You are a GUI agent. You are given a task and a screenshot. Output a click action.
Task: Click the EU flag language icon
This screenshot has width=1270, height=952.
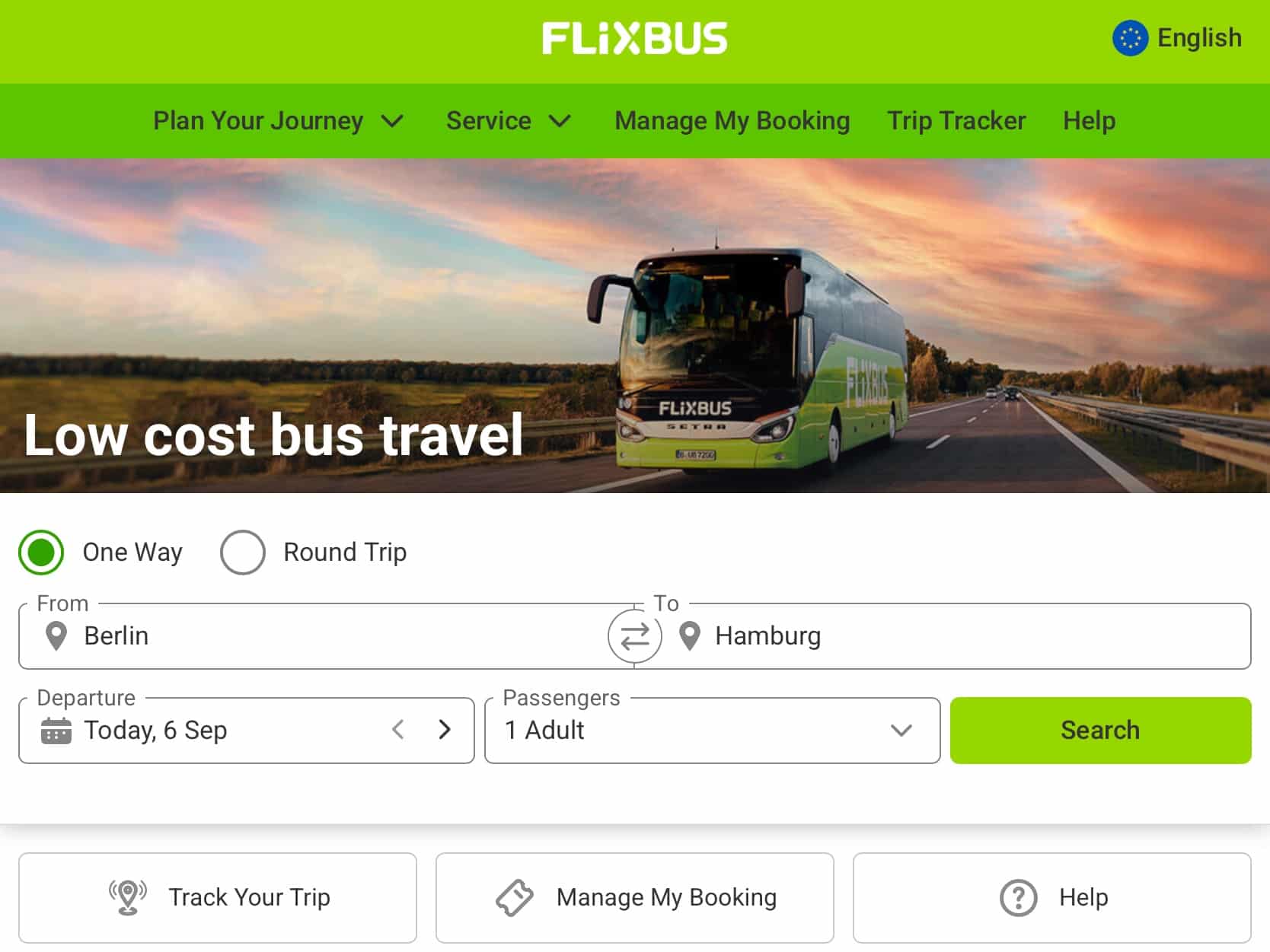tap(1130, 38)
